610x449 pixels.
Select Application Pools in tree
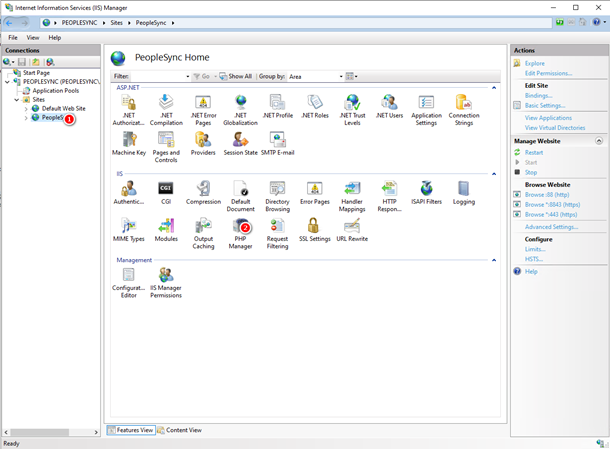pyautogui.click(x=55, y=91)
